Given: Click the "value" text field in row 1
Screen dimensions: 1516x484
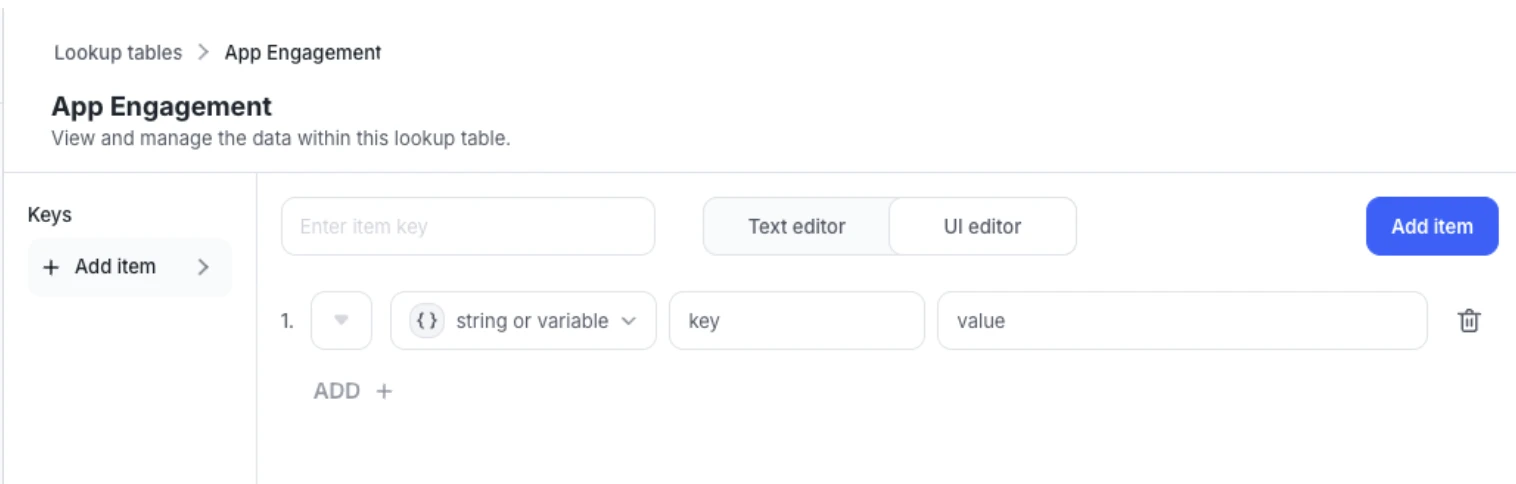Looking at the screenshot, I should click(1181, 321).
